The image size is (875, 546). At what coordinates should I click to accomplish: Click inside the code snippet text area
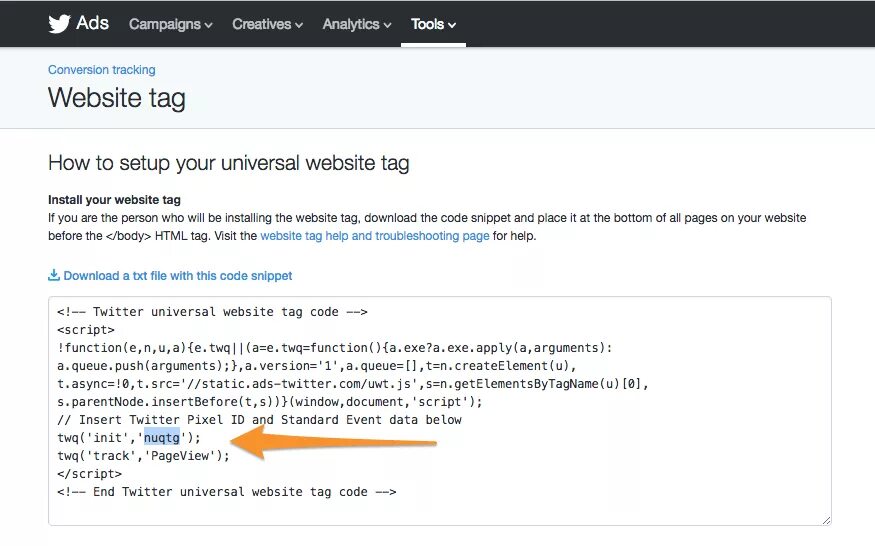440,411
